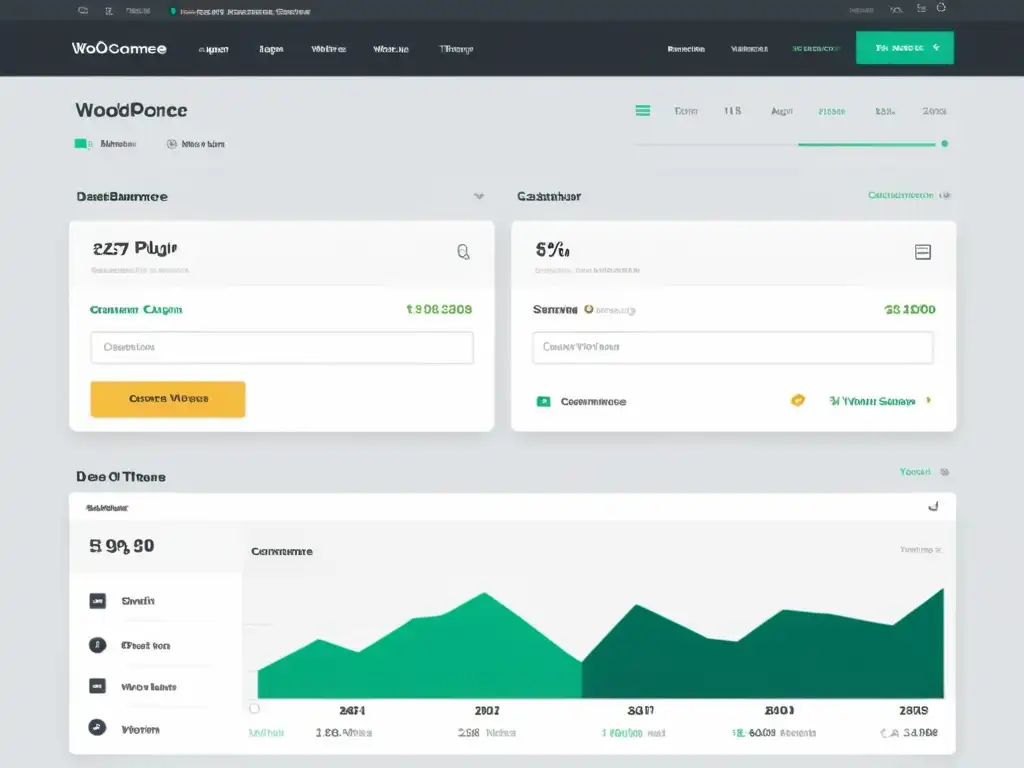Toggle the green status indicator in the top bar
This screenshot has height=768, width=1024.
click(173, 10)
